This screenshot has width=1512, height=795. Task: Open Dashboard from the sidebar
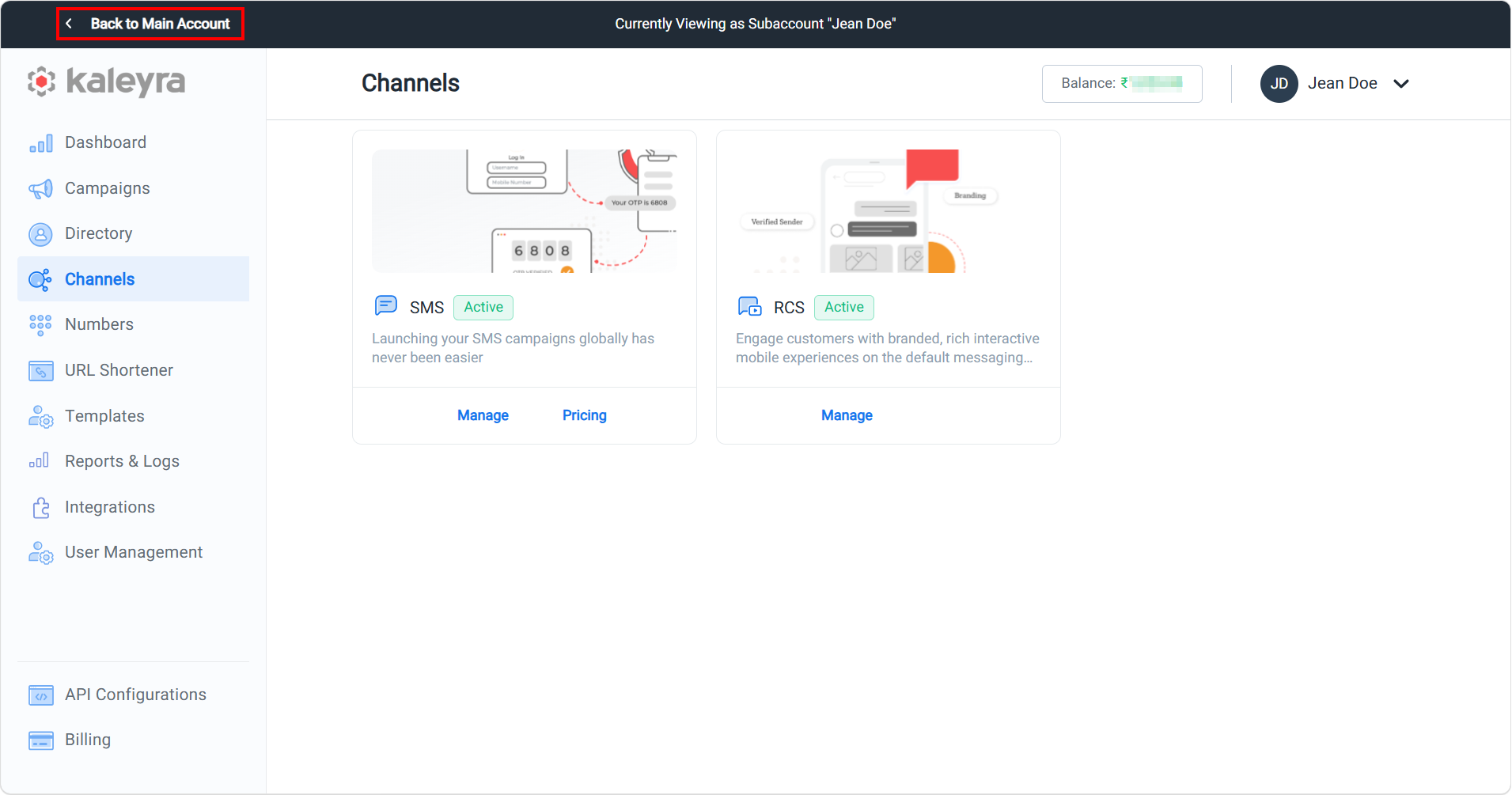pos(133,142)
